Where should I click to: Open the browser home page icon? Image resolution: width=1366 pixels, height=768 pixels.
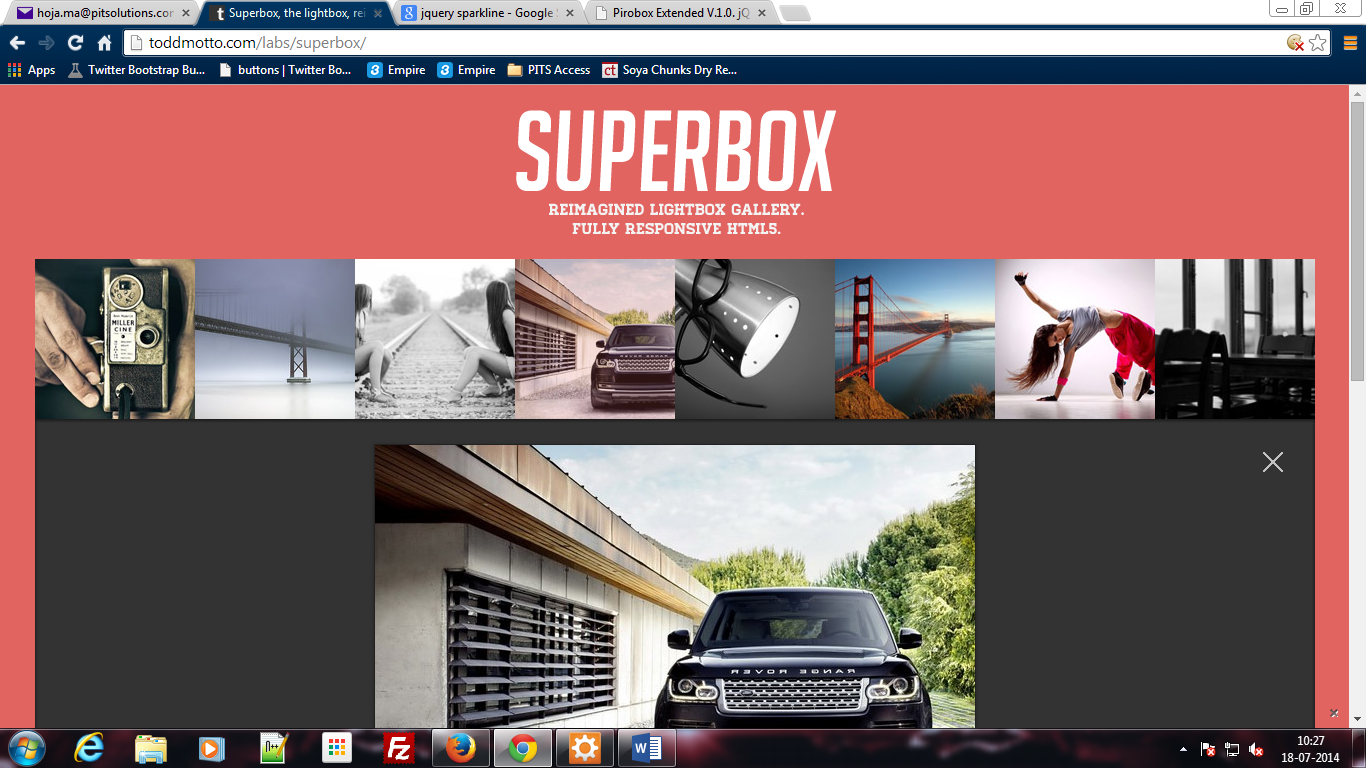104,43
